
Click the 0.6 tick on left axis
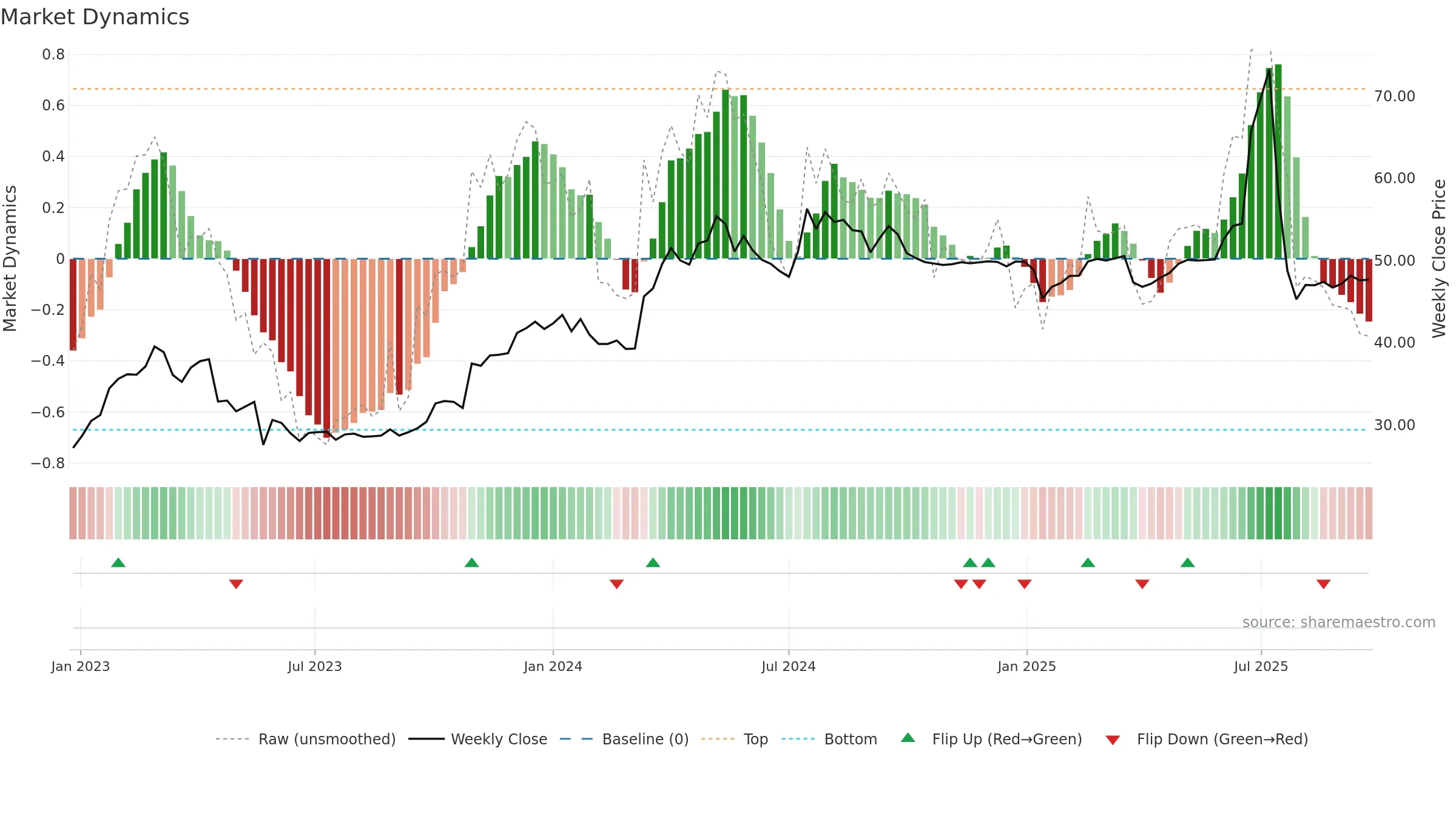click(x=53, y=106)
